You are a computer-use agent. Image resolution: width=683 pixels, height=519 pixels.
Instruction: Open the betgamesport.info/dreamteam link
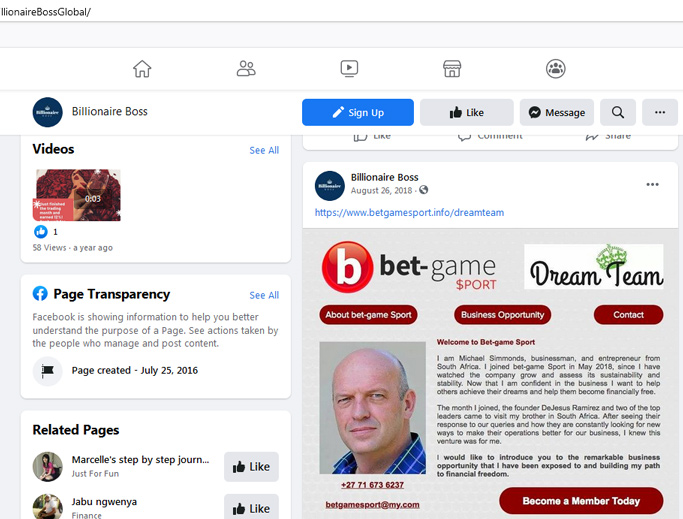(409, 213)
